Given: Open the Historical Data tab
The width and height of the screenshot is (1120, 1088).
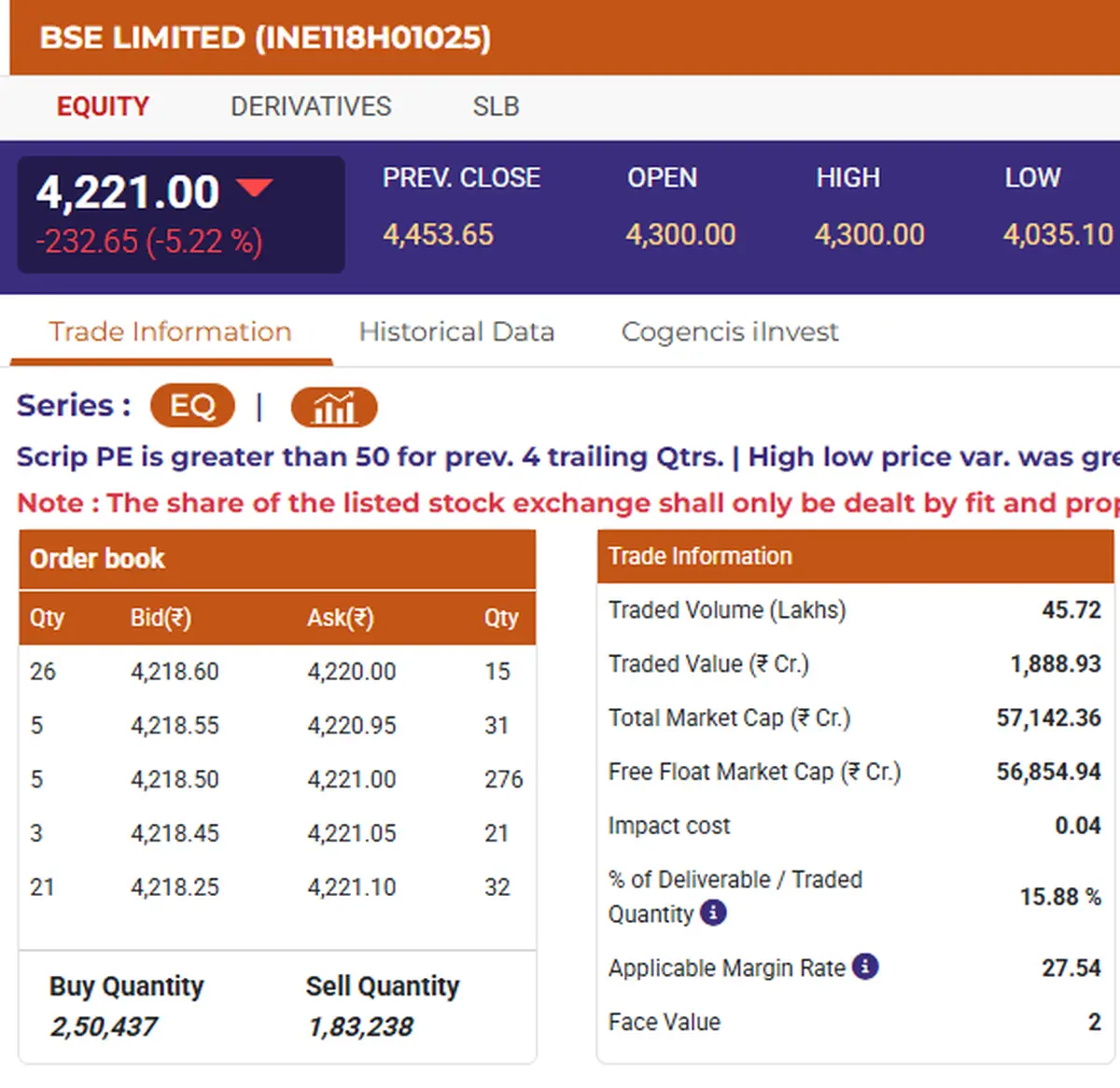Looking at the screenshot, I should coord(456,331).
